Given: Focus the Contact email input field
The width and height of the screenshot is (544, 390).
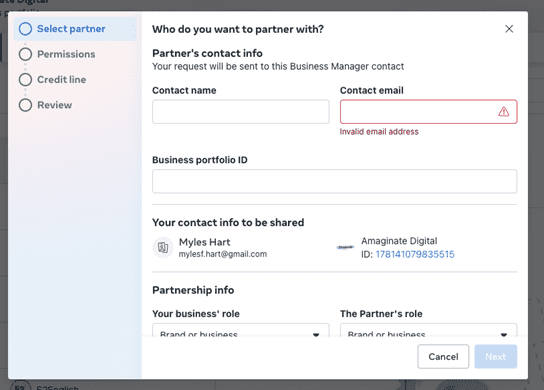Looking at the screenshot, I should 428,112.
